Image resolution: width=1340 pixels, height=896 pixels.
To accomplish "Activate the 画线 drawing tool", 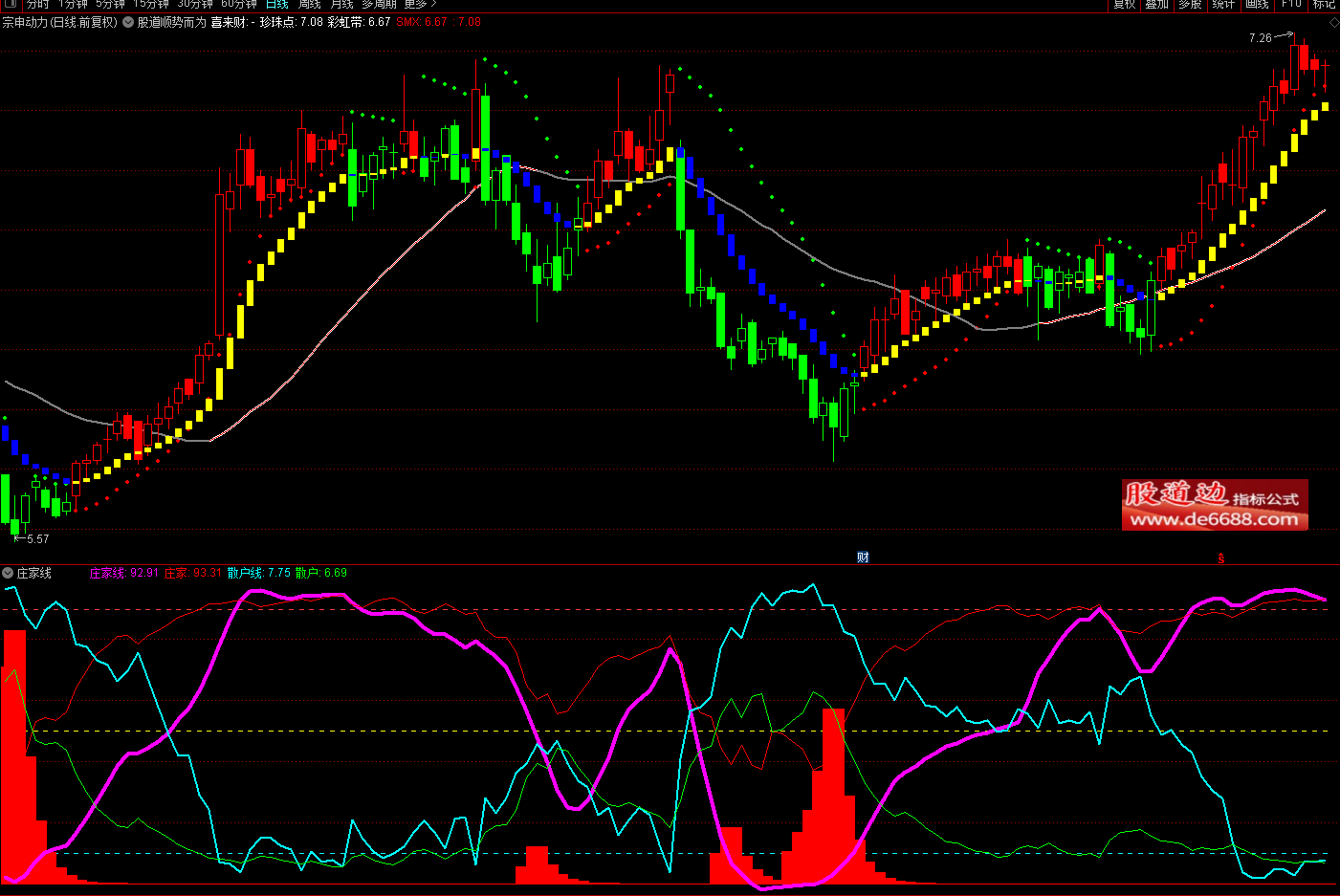I will coord(1257,4).
